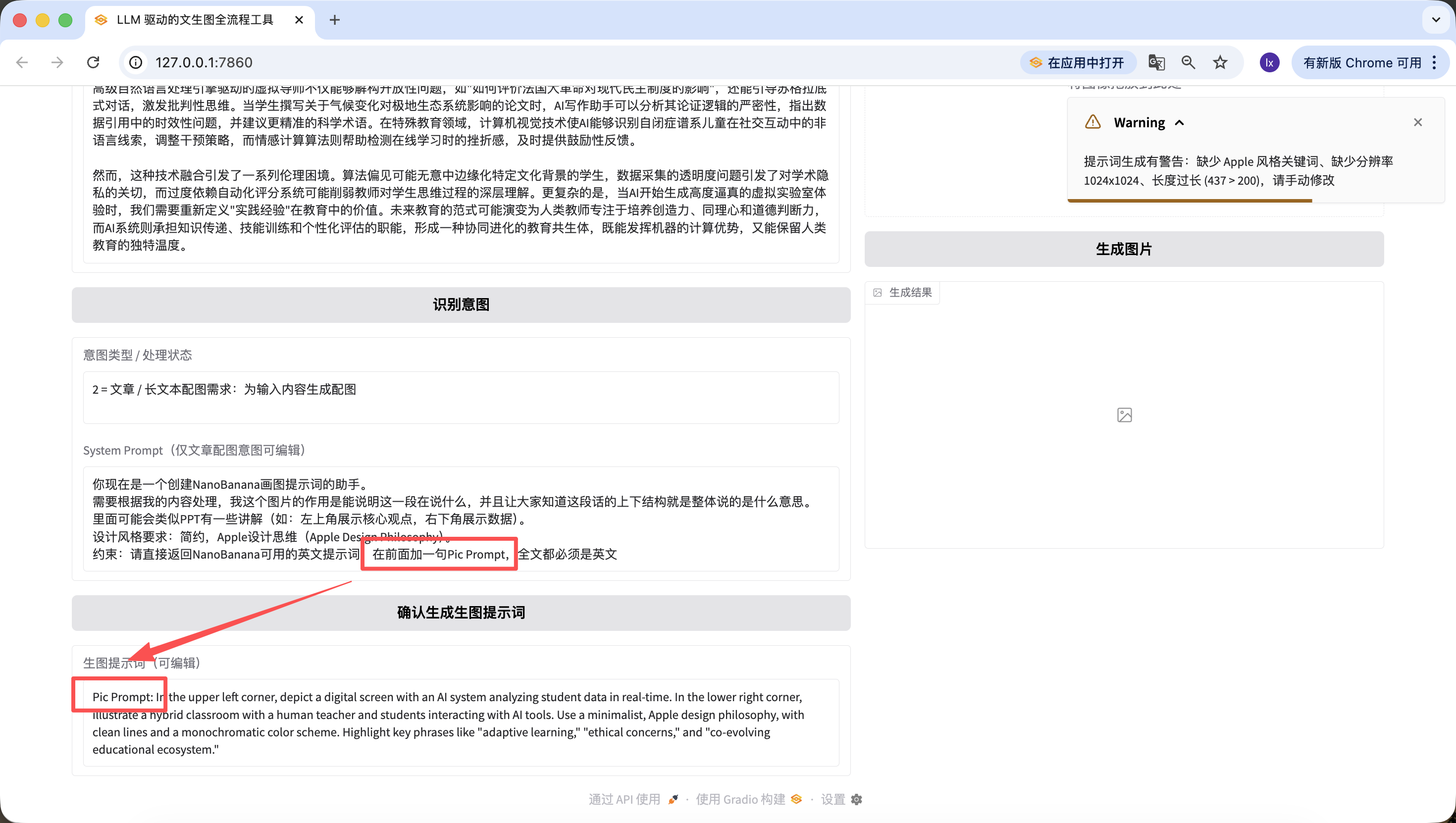Screen dimensions: 1456x823
Task: Click the 识别意图 button
Action: click(461, 305)
